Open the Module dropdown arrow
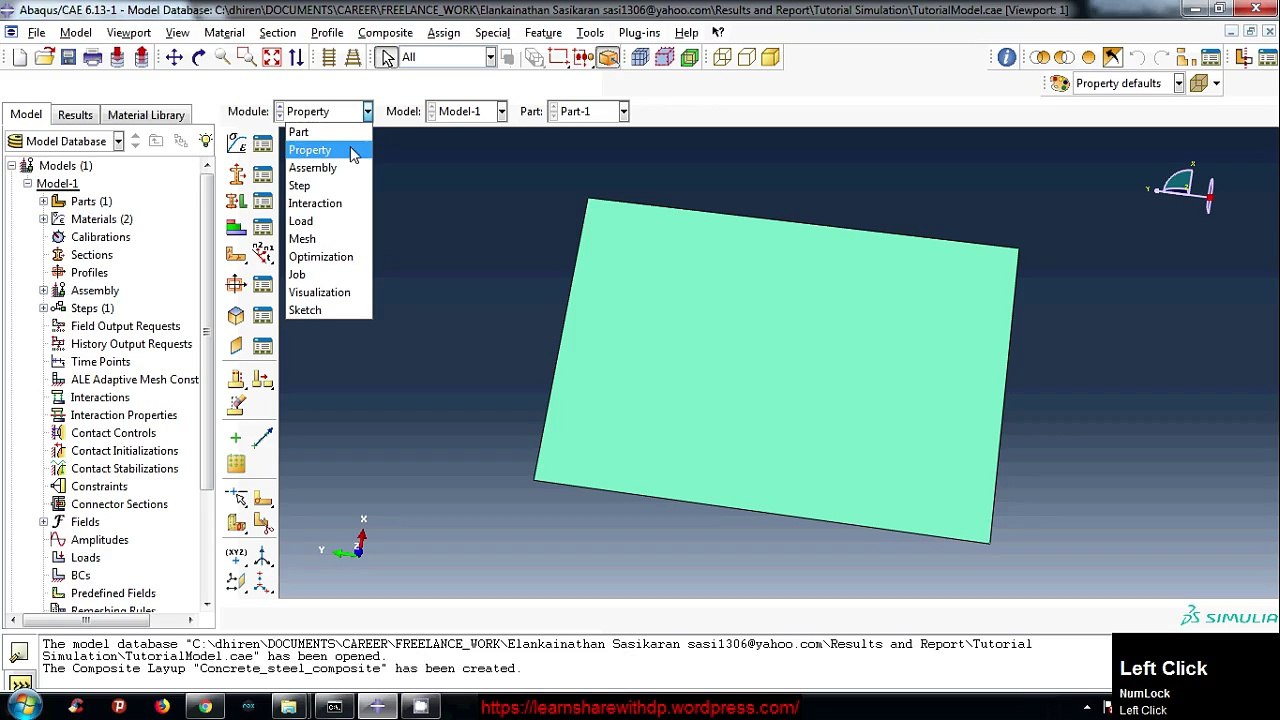 pos(367,111)
